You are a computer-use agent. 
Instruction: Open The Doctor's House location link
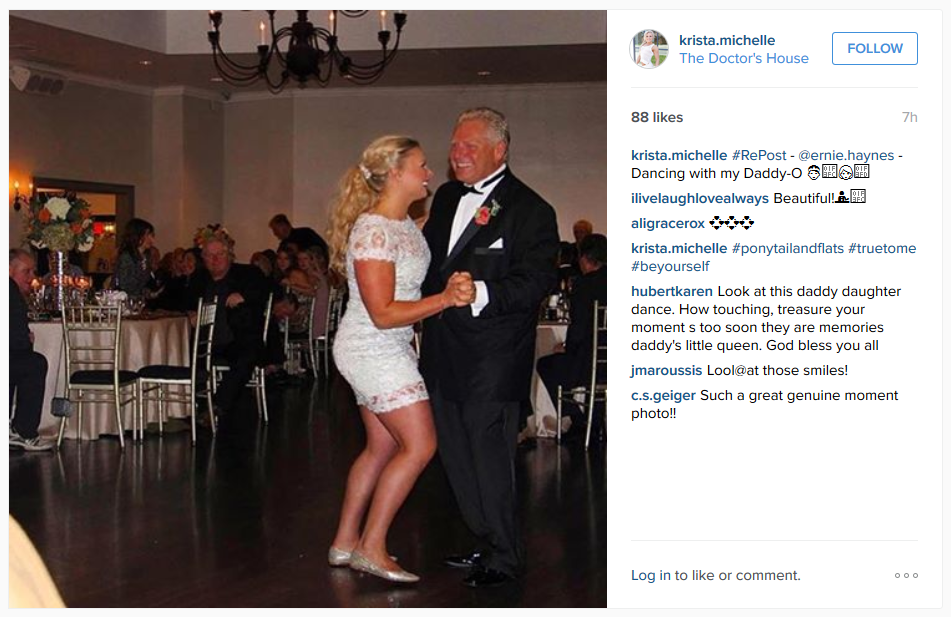click(x=744, y=58)
